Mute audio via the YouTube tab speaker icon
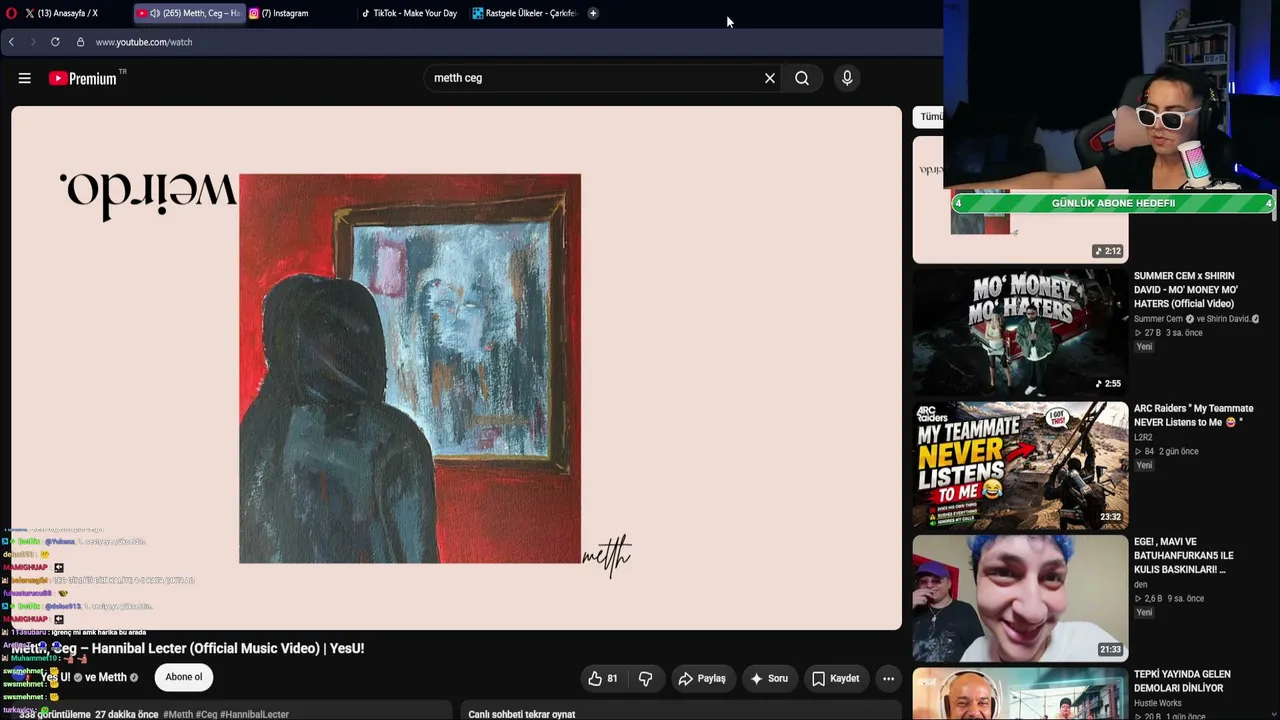The width and height of the screenshot is (1280, 720). click(155, 13)
